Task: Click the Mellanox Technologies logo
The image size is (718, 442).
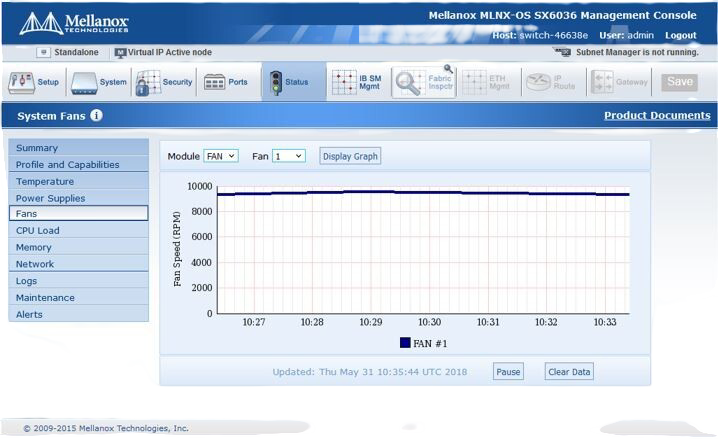Action: 74,23
